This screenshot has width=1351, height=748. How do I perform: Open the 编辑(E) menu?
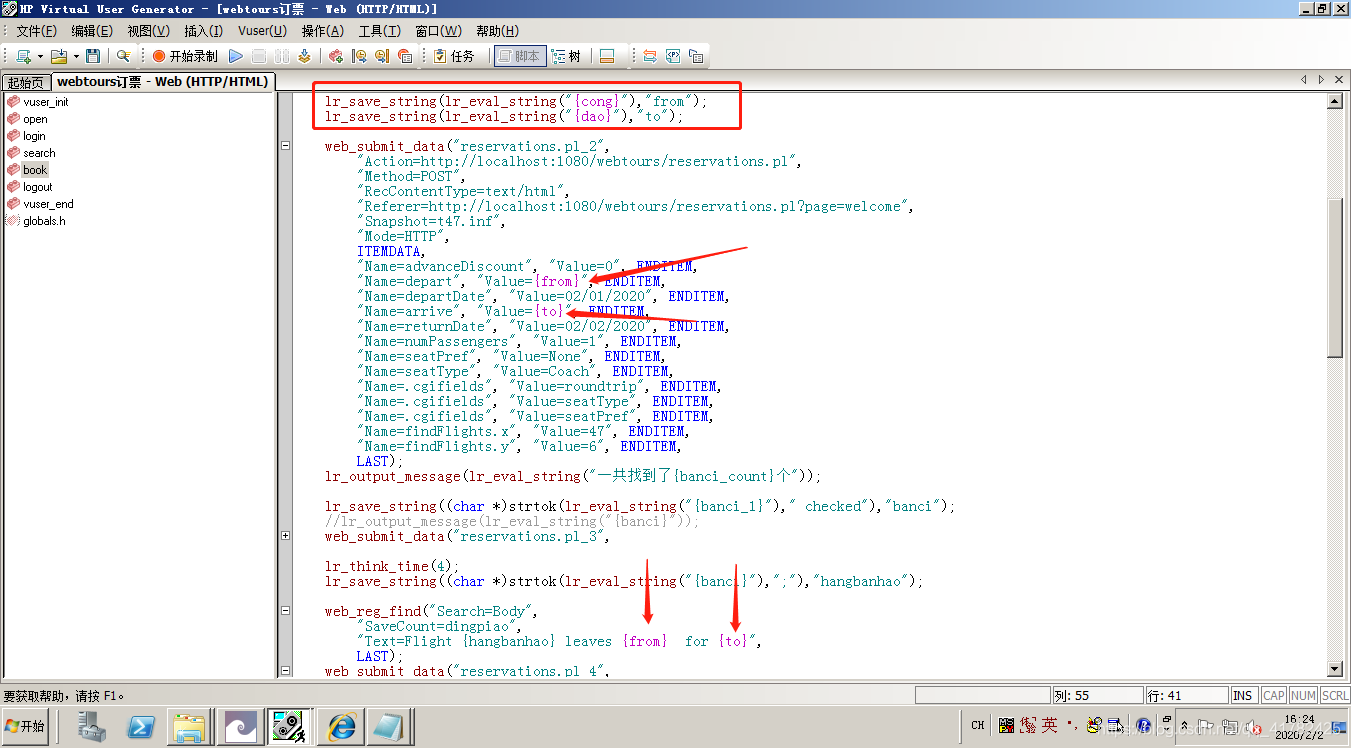tap(92, 31)
